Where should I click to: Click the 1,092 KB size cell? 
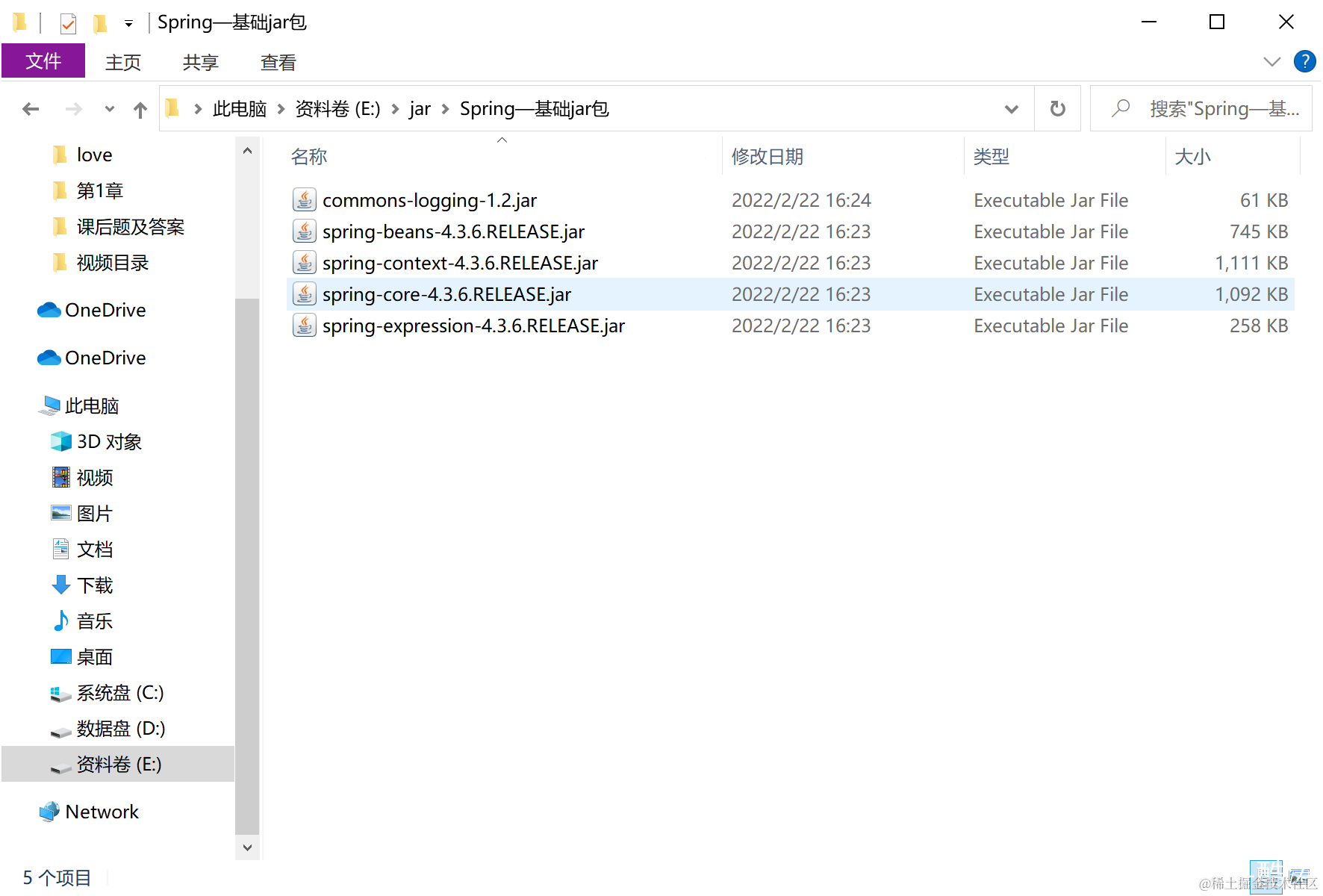(1251, 294)
